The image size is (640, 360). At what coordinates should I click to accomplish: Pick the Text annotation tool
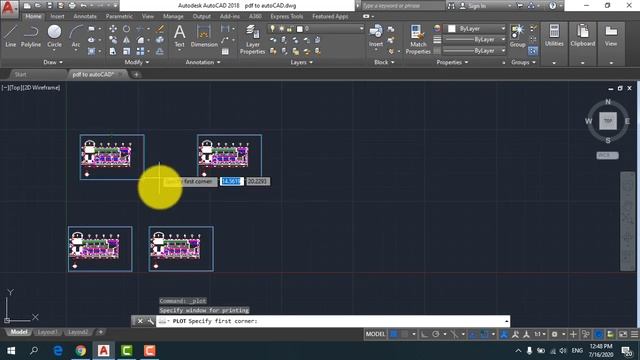[x=180, y=36]
